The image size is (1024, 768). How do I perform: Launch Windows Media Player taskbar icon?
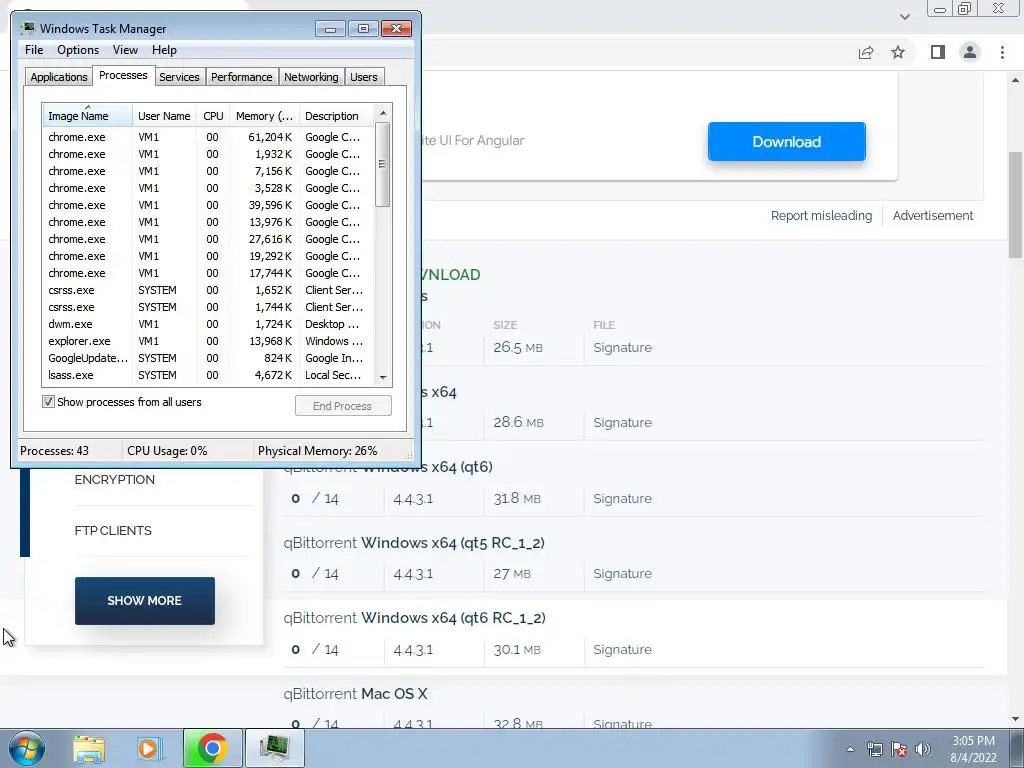click(x=149, y=748)
